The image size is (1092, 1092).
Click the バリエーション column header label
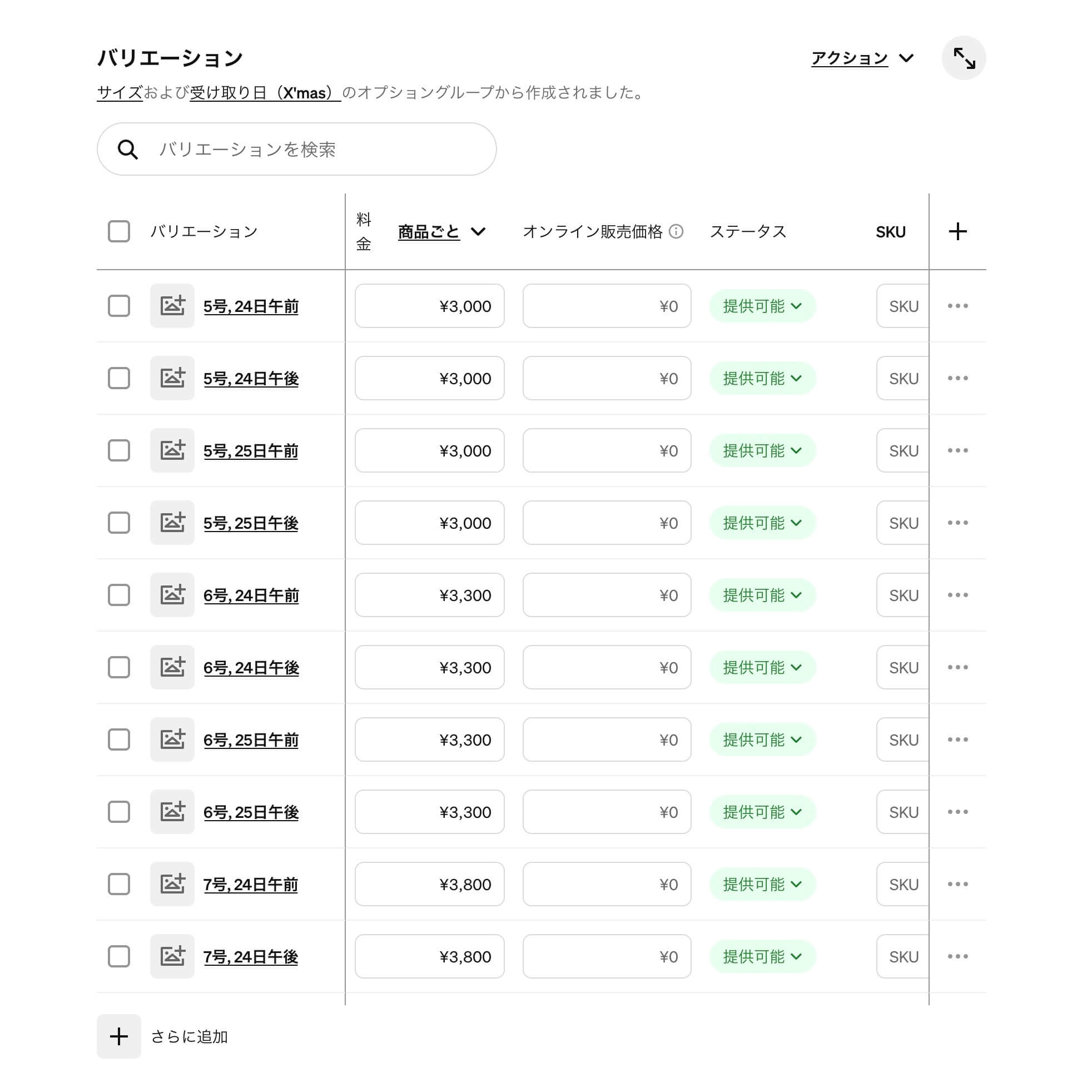[204, 232]
